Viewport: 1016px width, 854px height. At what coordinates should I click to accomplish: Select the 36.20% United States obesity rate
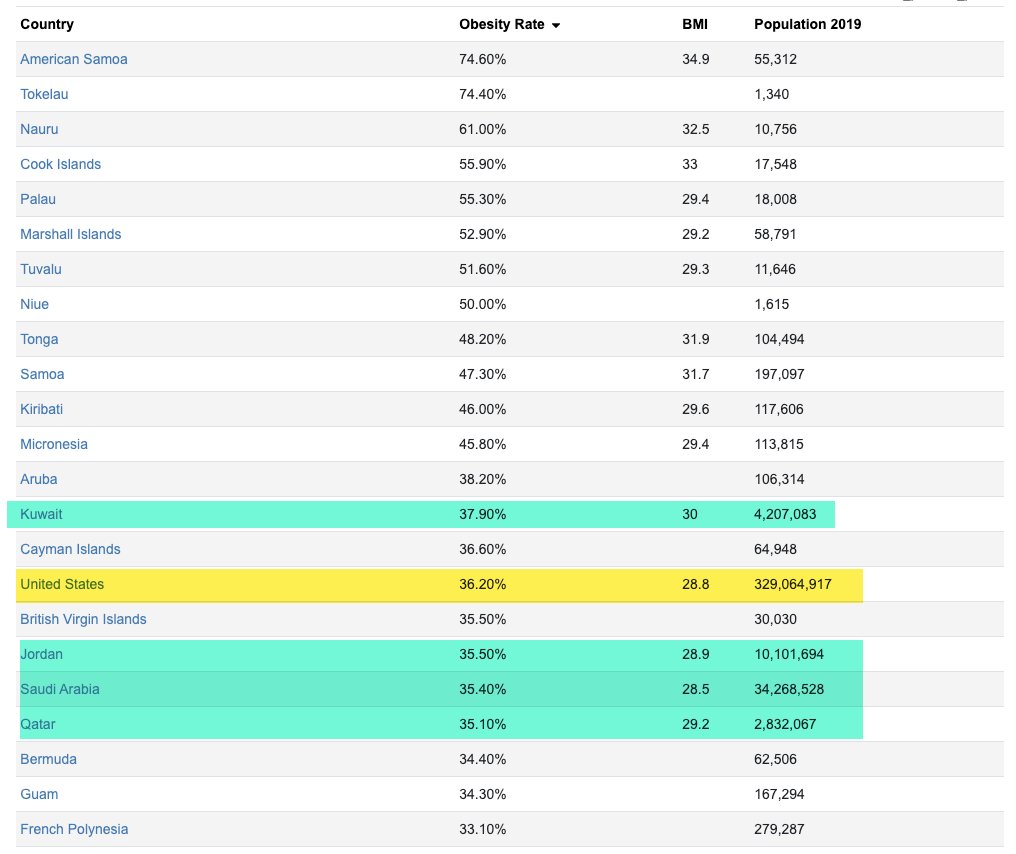pos(482,584)
